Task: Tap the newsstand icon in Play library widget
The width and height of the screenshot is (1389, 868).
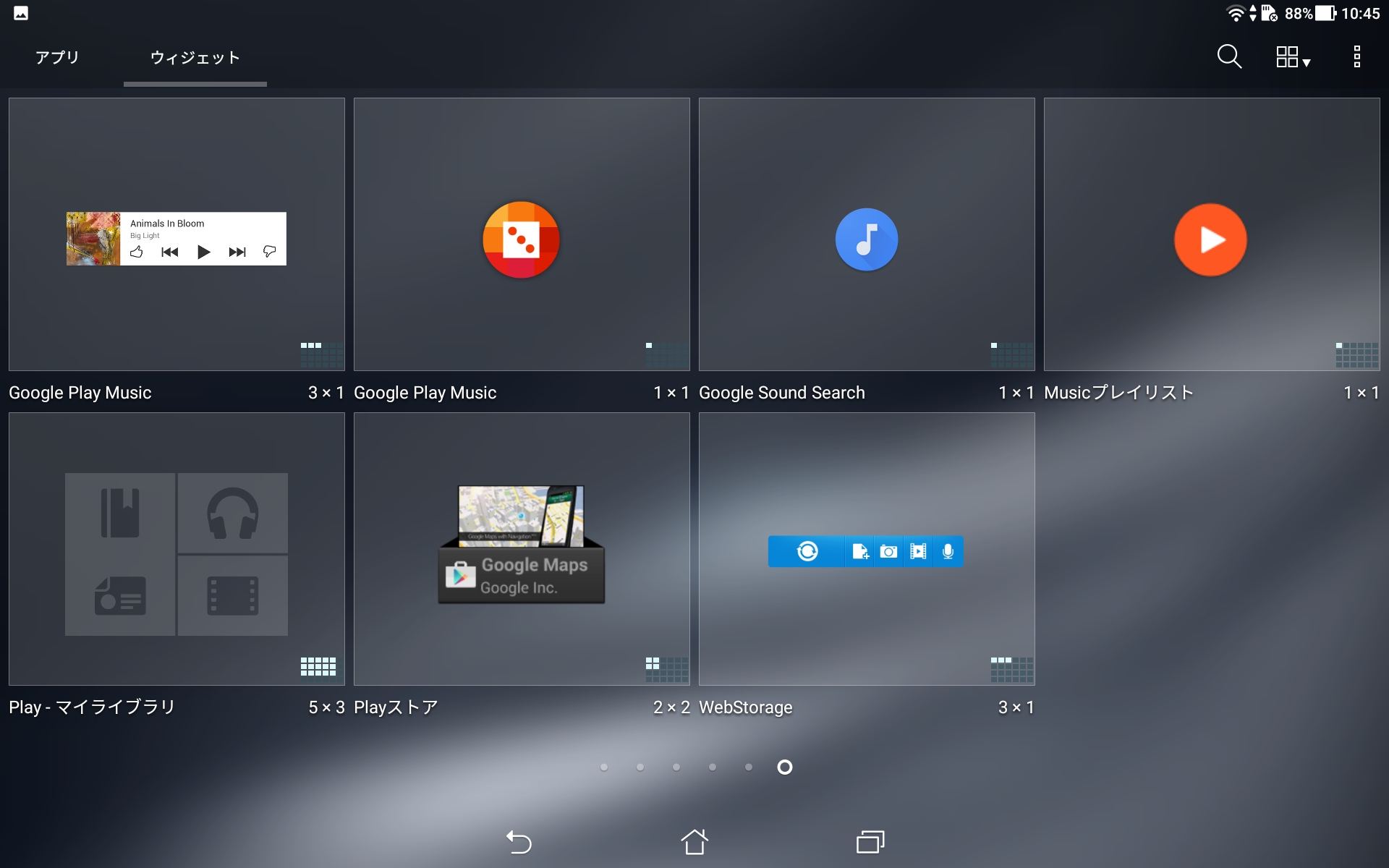Action: pyautogui.click(x=120, y=595)
